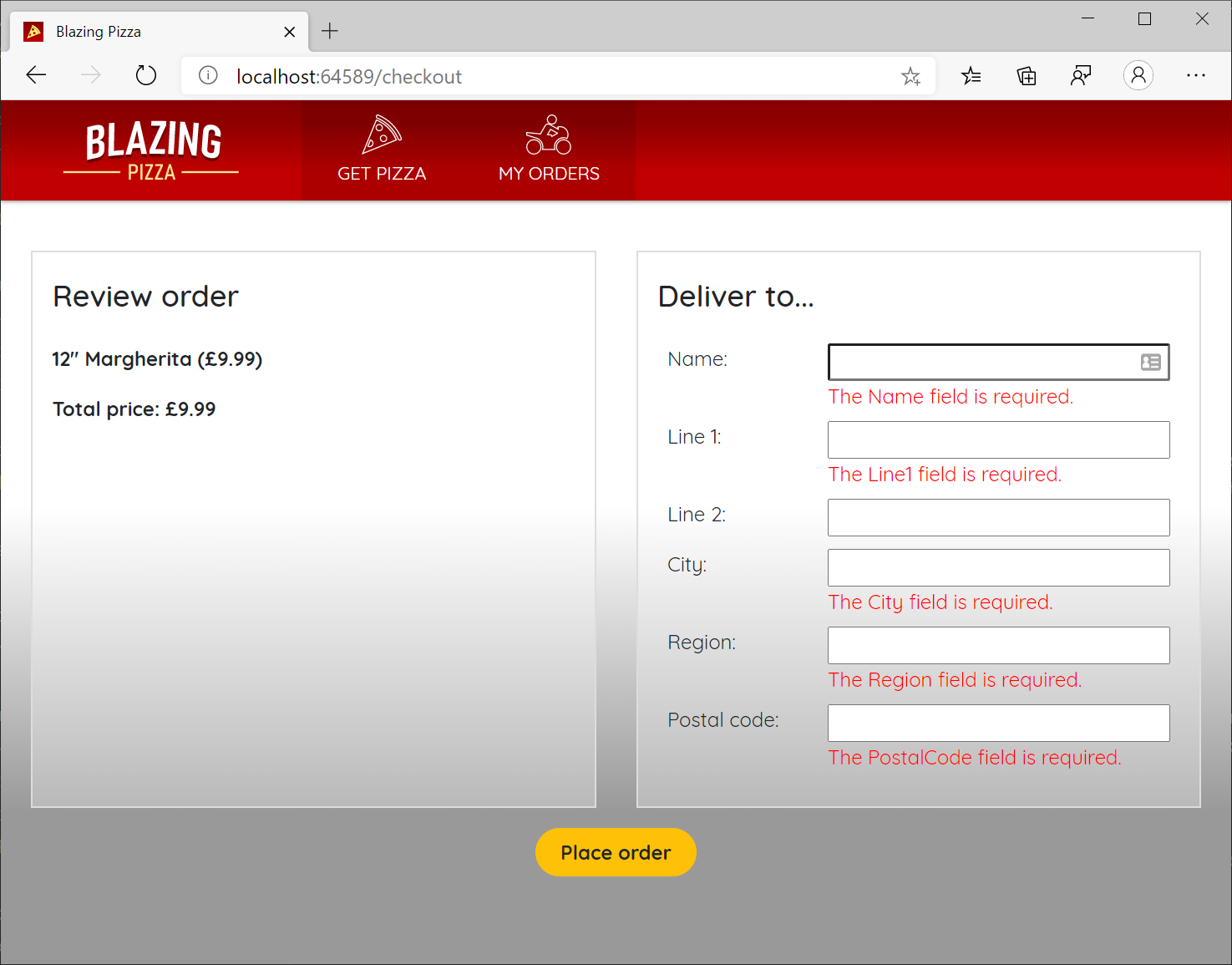Open the favorites list
The height and width of the screenshot is (965, 1232).
[x=971, y=76]
